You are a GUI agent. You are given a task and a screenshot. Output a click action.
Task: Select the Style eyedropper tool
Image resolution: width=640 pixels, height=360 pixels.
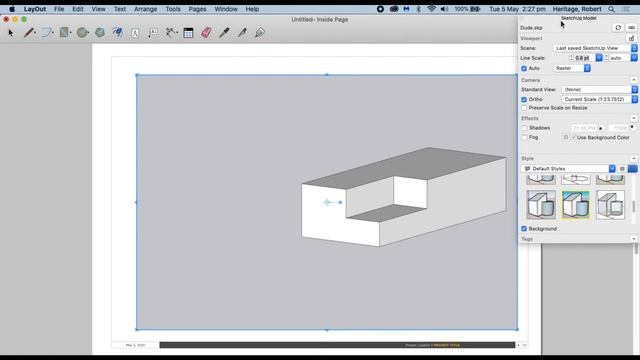[x=224, y=33]
